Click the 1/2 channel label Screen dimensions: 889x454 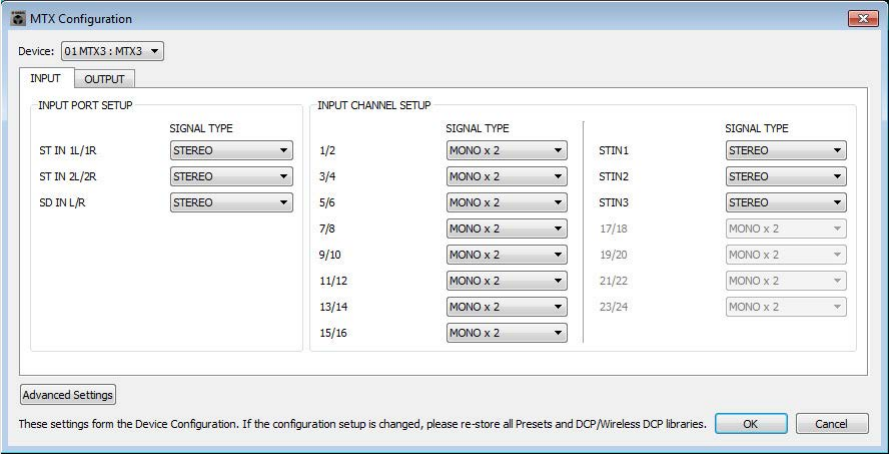coord(327,151)
